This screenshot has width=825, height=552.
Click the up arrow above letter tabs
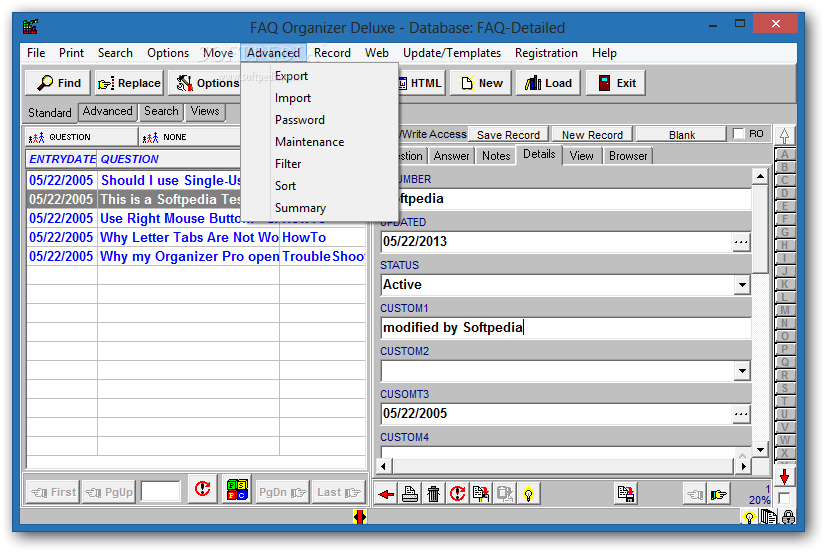(x=784, y=135)
